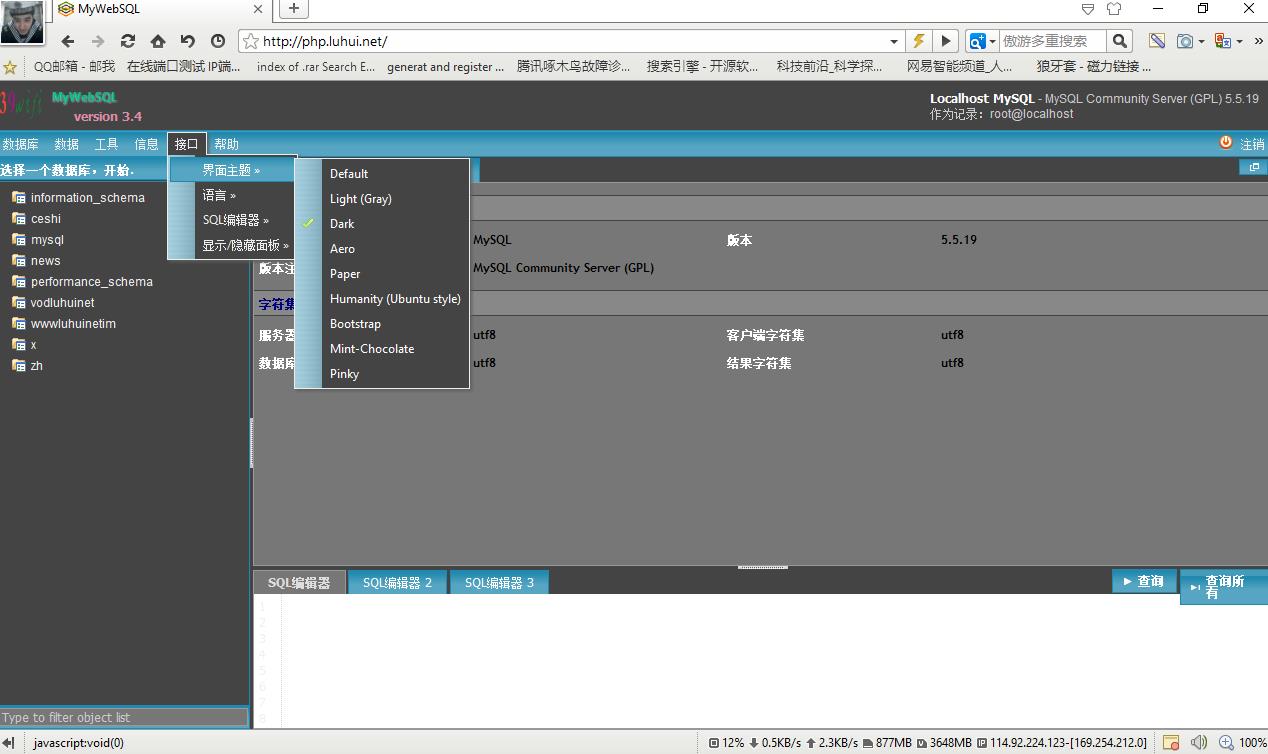Run the query with 查询 button

coord(1144,581)
